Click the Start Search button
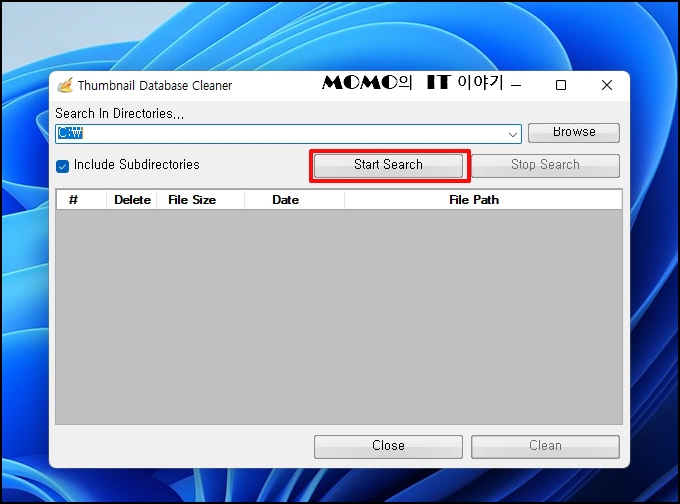680x504 pixels. click(x=389, y=166)
